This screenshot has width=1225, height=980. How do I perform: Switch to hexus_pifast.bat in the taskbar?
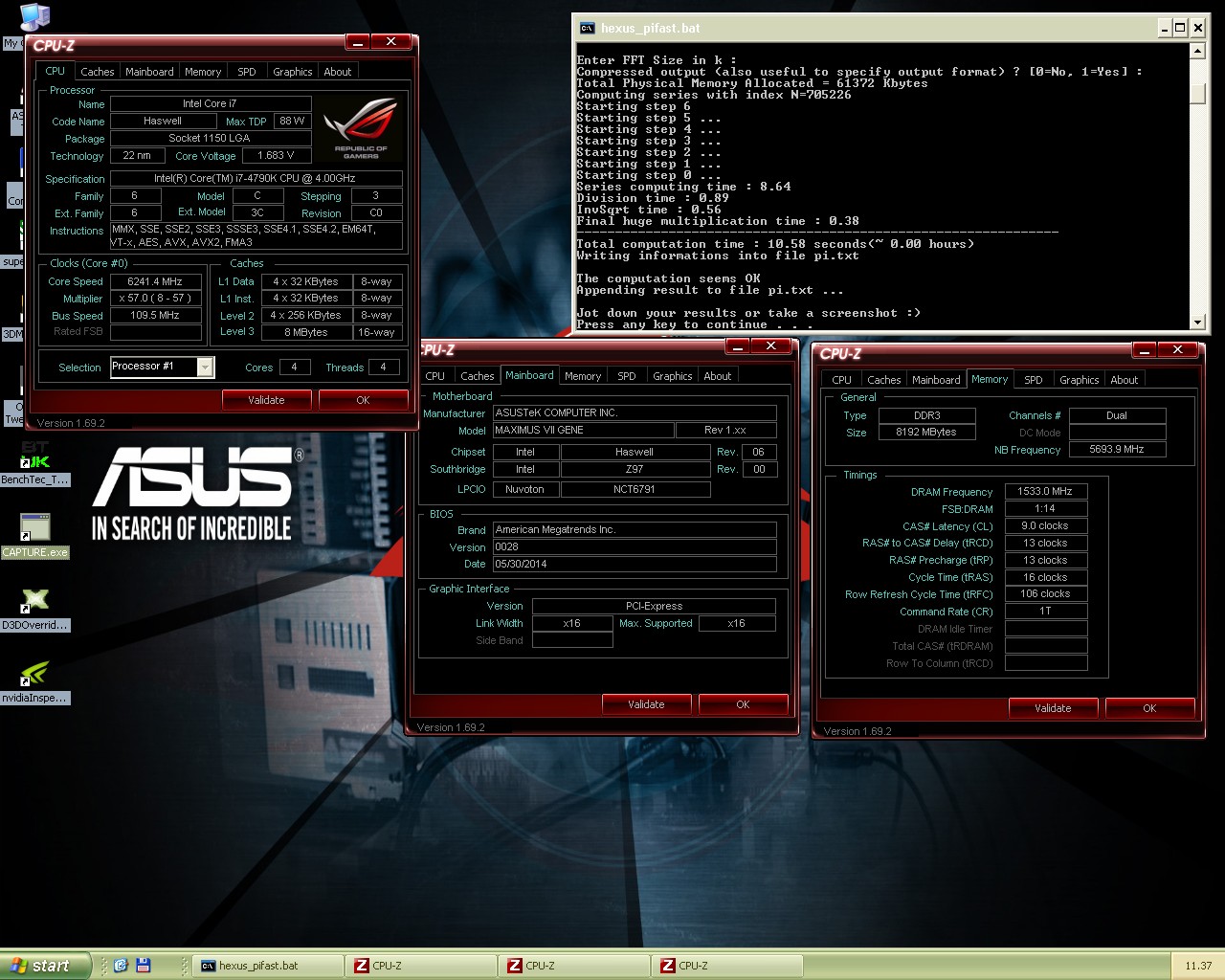pos(269,966)
